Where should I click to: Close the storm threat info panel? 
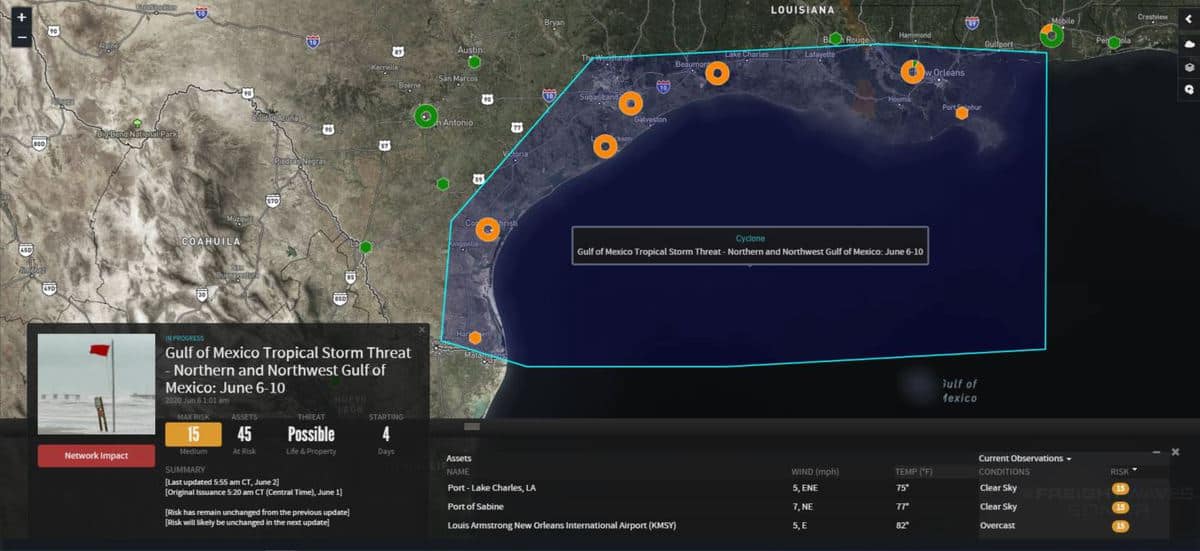[422, 329]
